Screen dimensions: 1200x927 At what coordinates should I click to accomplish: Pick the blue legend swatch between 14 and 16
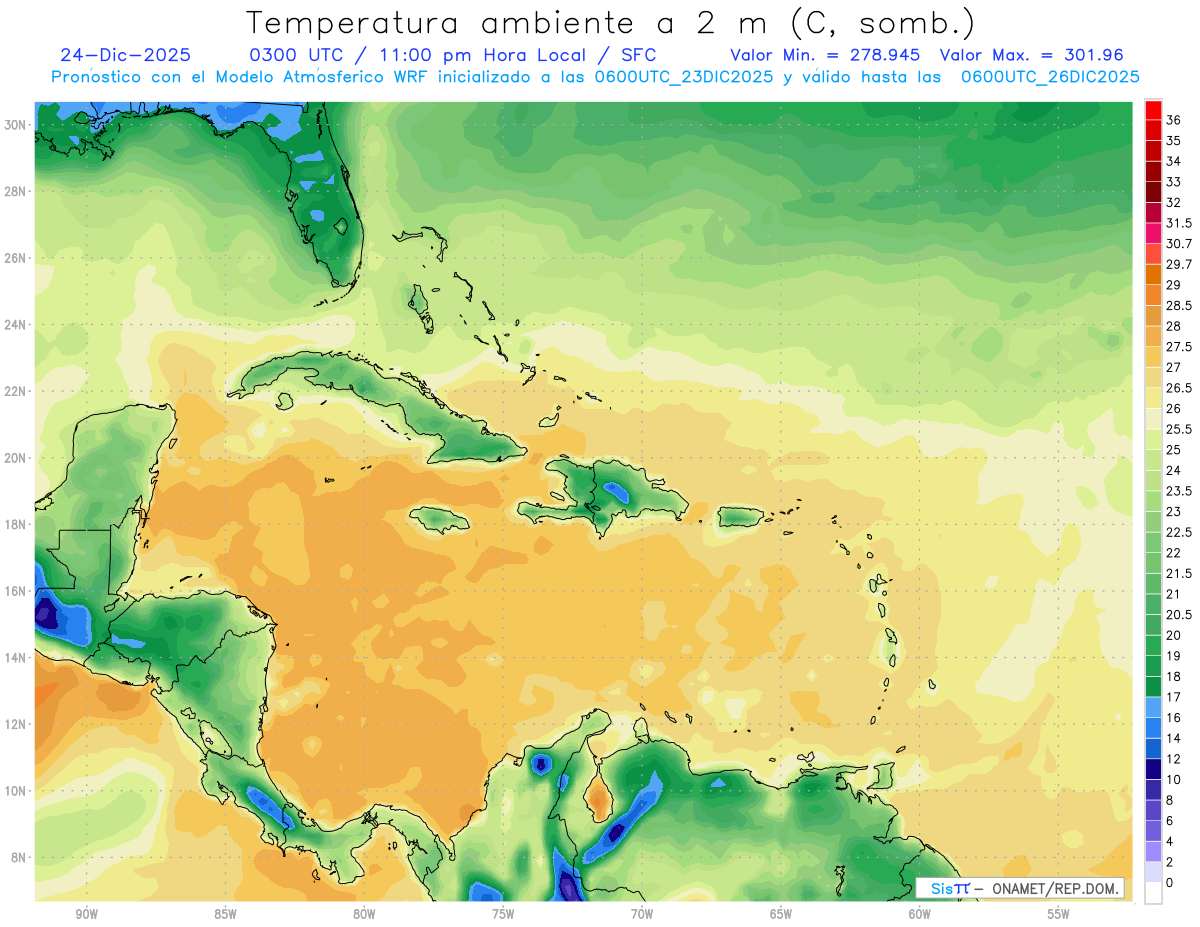point(1153,728)
